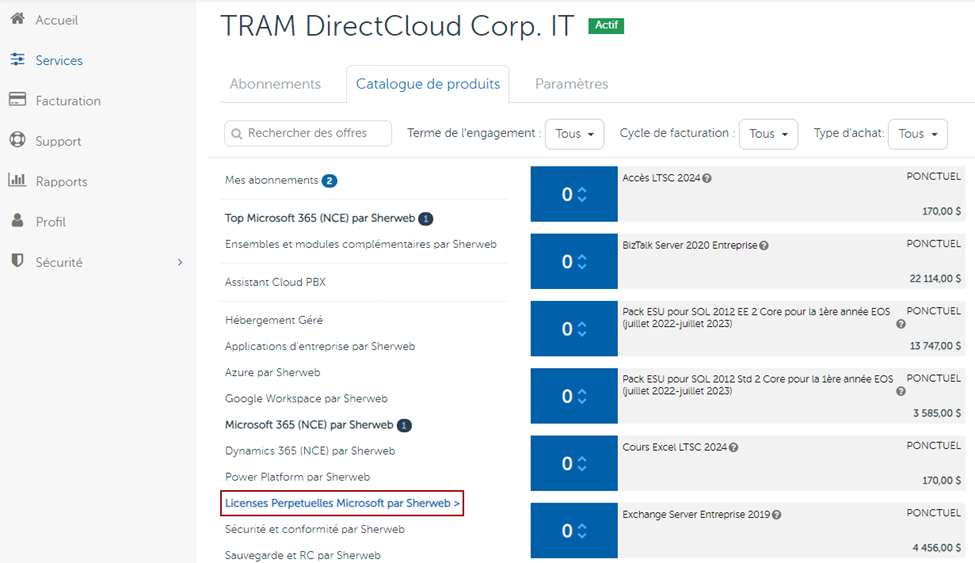Adjust quantity stepper for Exchange Server Entreprise 2019
Viewport: 975px width, 563px height.
click(x=582, y=531)
